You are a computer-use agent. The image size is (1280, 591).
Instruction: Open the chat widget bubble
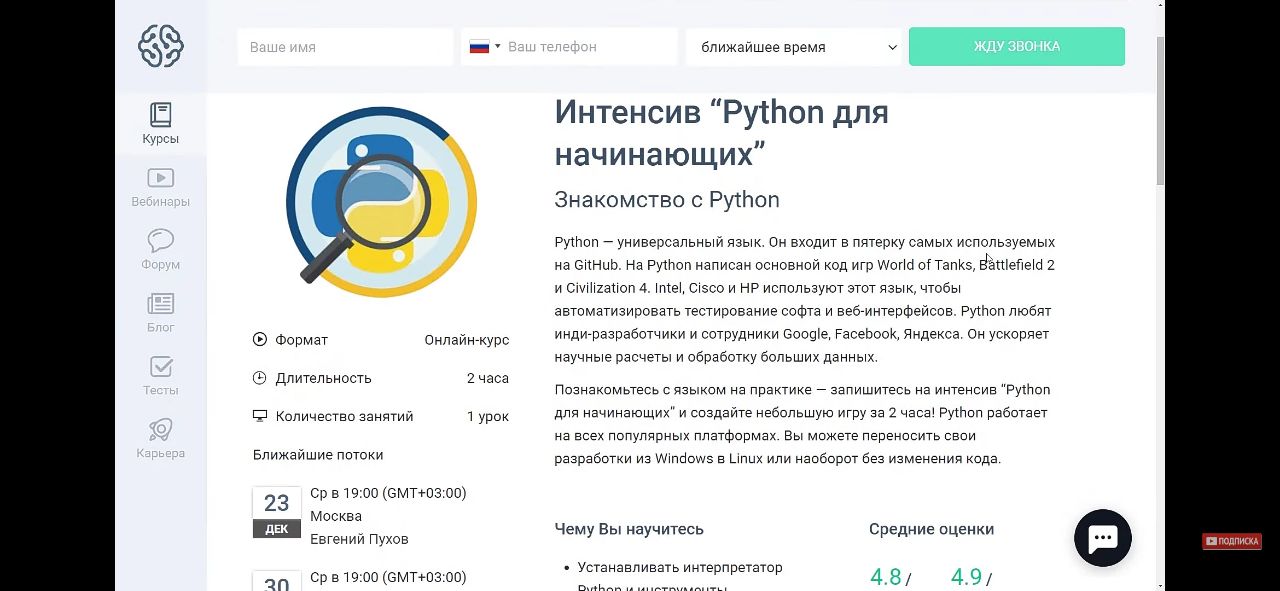click(x=1102, y=538)
